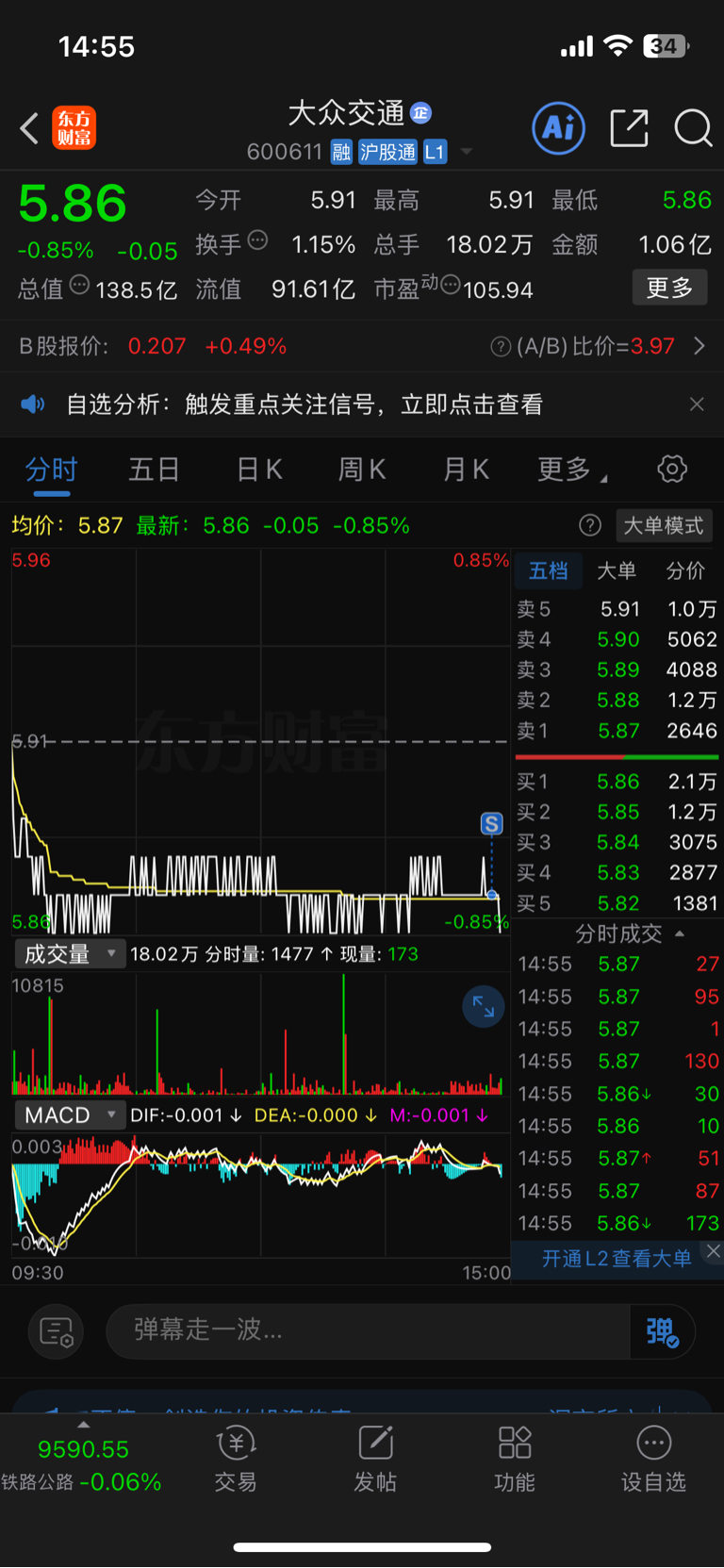Open B股报价 row chevron
Viewport: 724px width, 1568px height.
click(699, 346)
